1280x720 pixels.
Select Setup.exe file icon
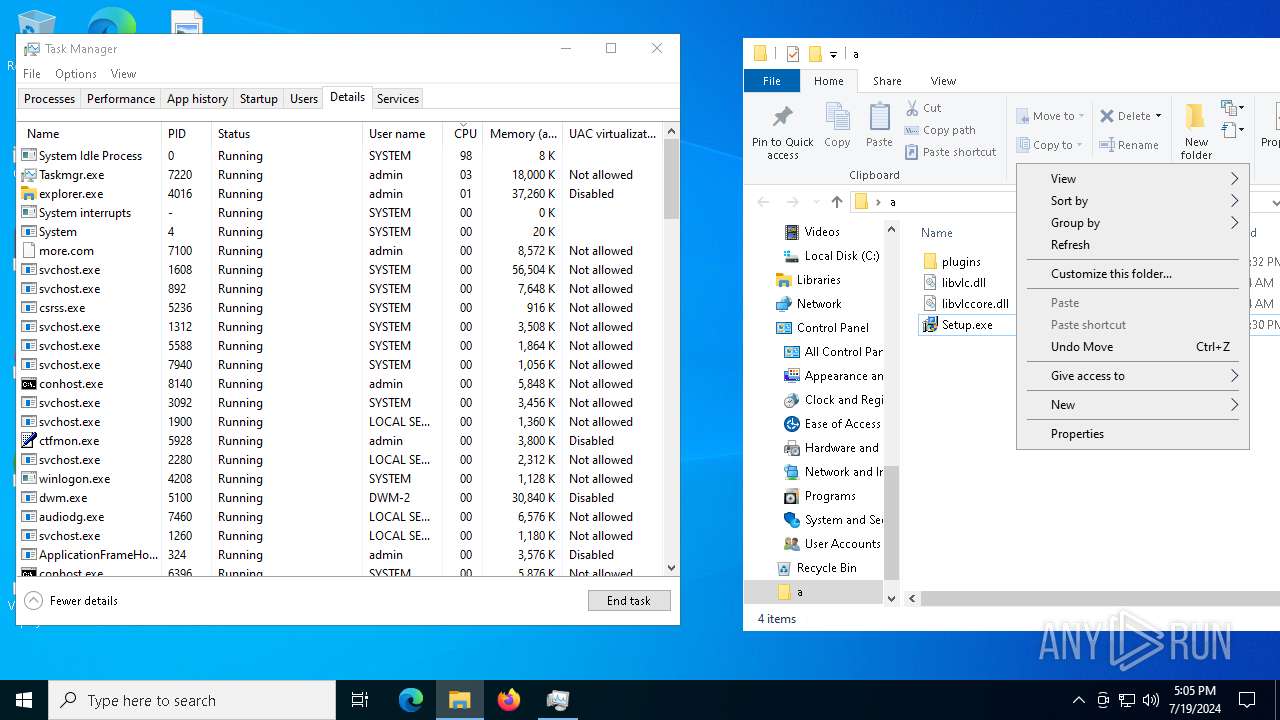coord(930,325)
